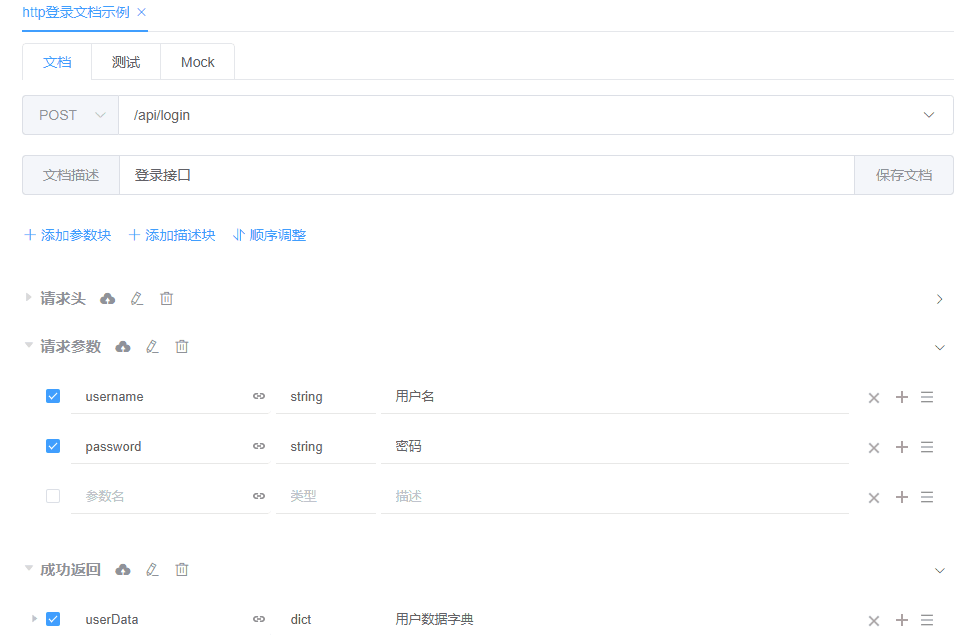Click cloud upload icon next to 请求头
This screenshot has width=970, height=635.
[108, 299]
